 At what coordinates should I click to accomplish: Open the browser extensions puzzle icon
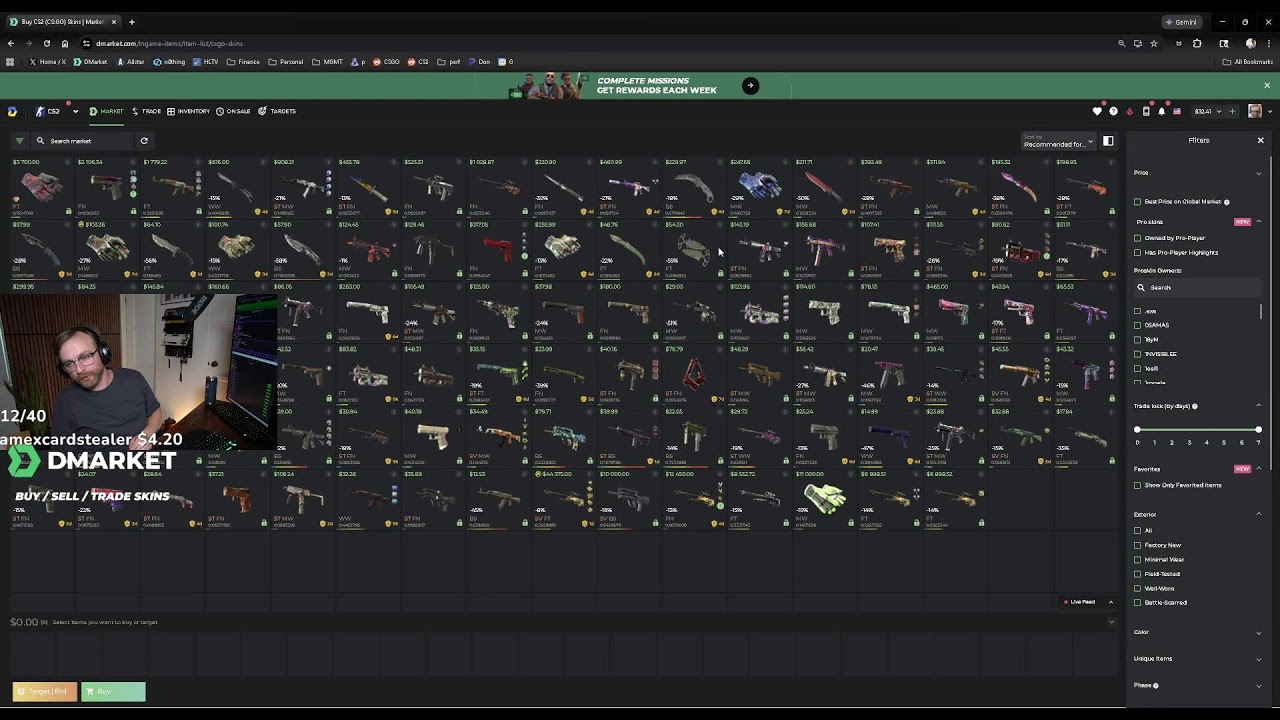[1197, 43]
